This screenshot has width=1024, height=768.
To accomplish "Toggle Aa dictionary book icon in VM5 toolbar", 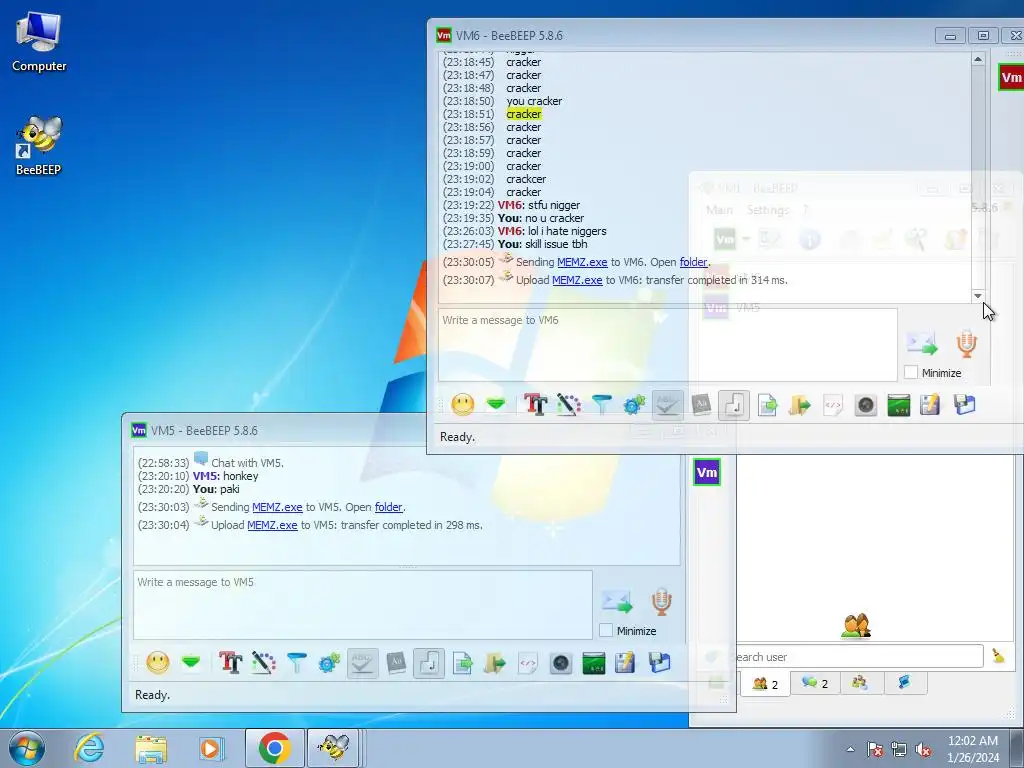I will click(x=396, y=663).
